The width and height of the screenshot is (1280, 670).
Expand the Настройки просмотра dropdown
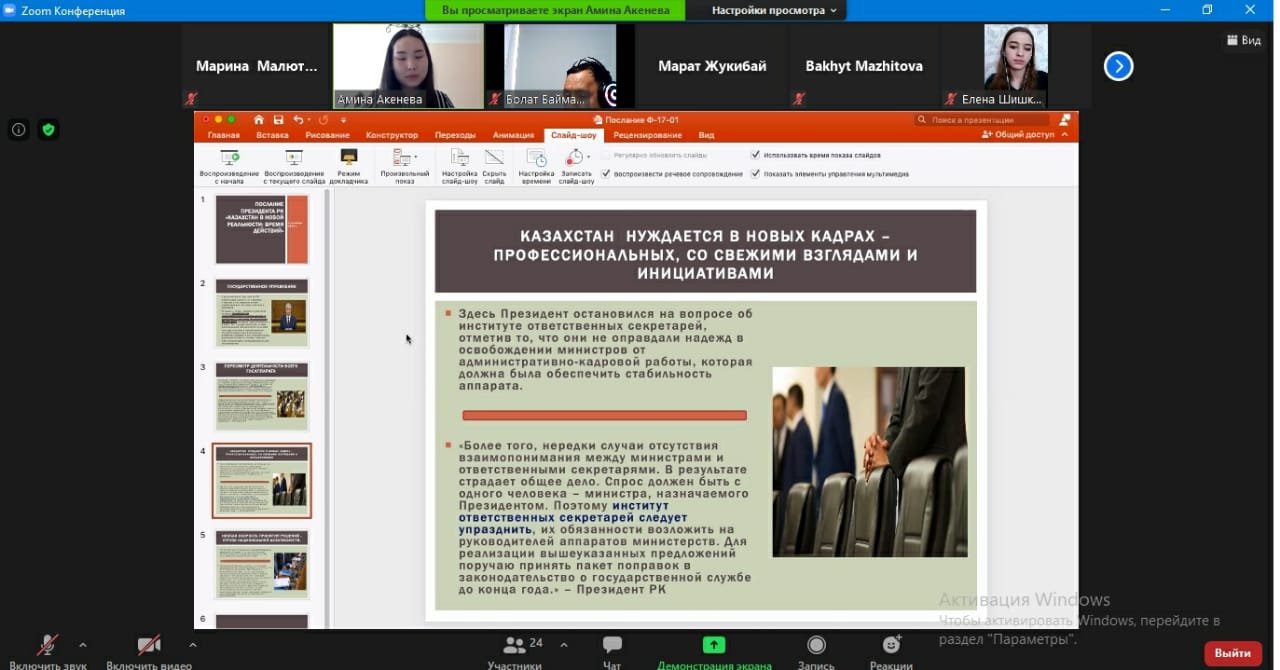[x=774, y=10]
